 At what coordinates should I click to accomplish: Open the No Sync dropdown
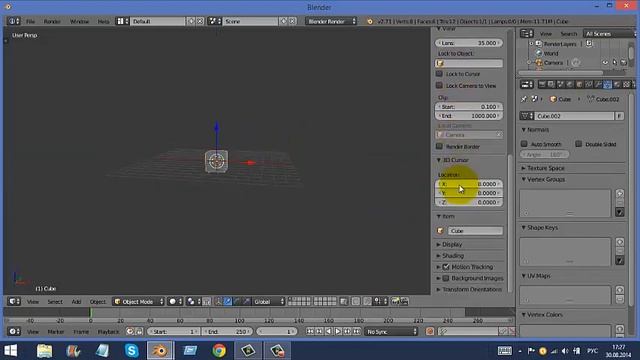(391, 331)
